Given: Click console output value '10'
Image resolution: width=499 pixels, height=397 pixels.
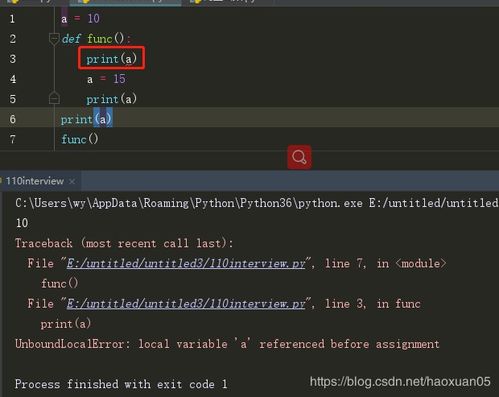Looking at the screenshot, I should coord(22,223).
